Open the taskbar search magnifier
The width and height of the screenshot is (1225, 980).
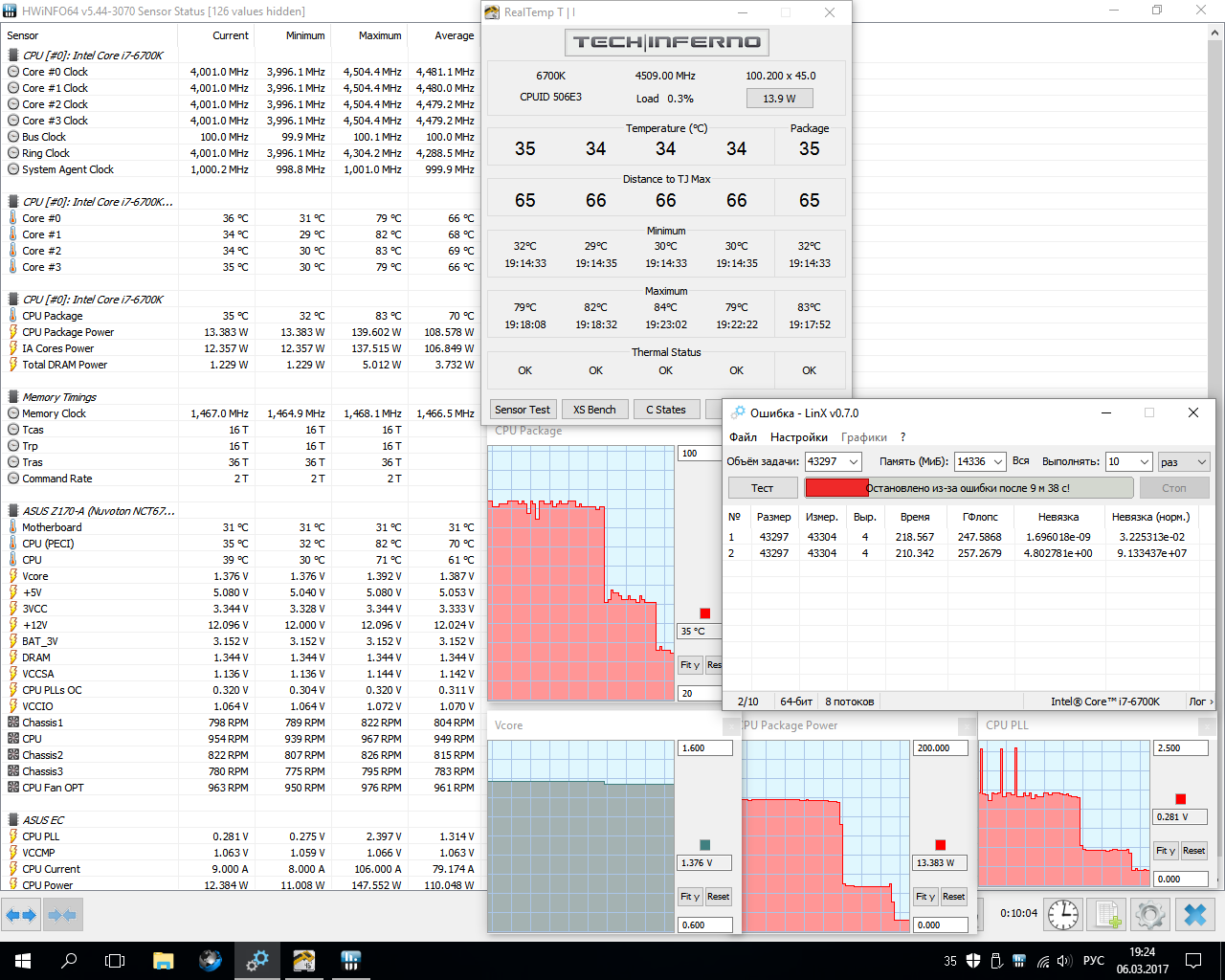[x=69, y=961]
